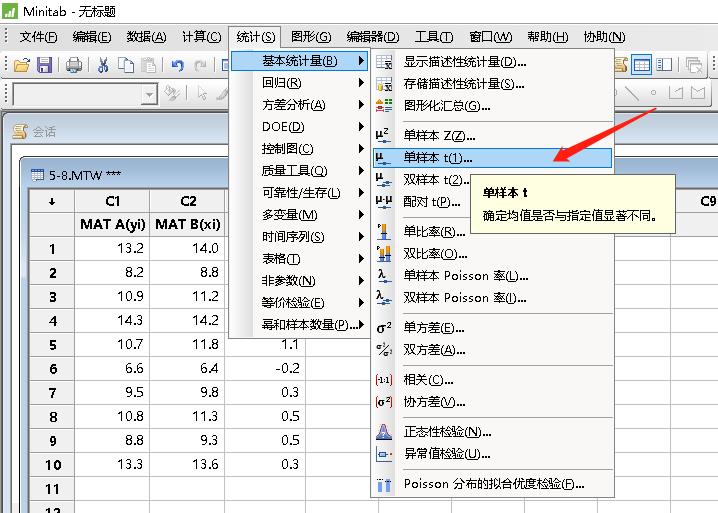
Task: Click the icon beside Poisson 分布的拟合优度检验
Action: [x=384, y=484]
